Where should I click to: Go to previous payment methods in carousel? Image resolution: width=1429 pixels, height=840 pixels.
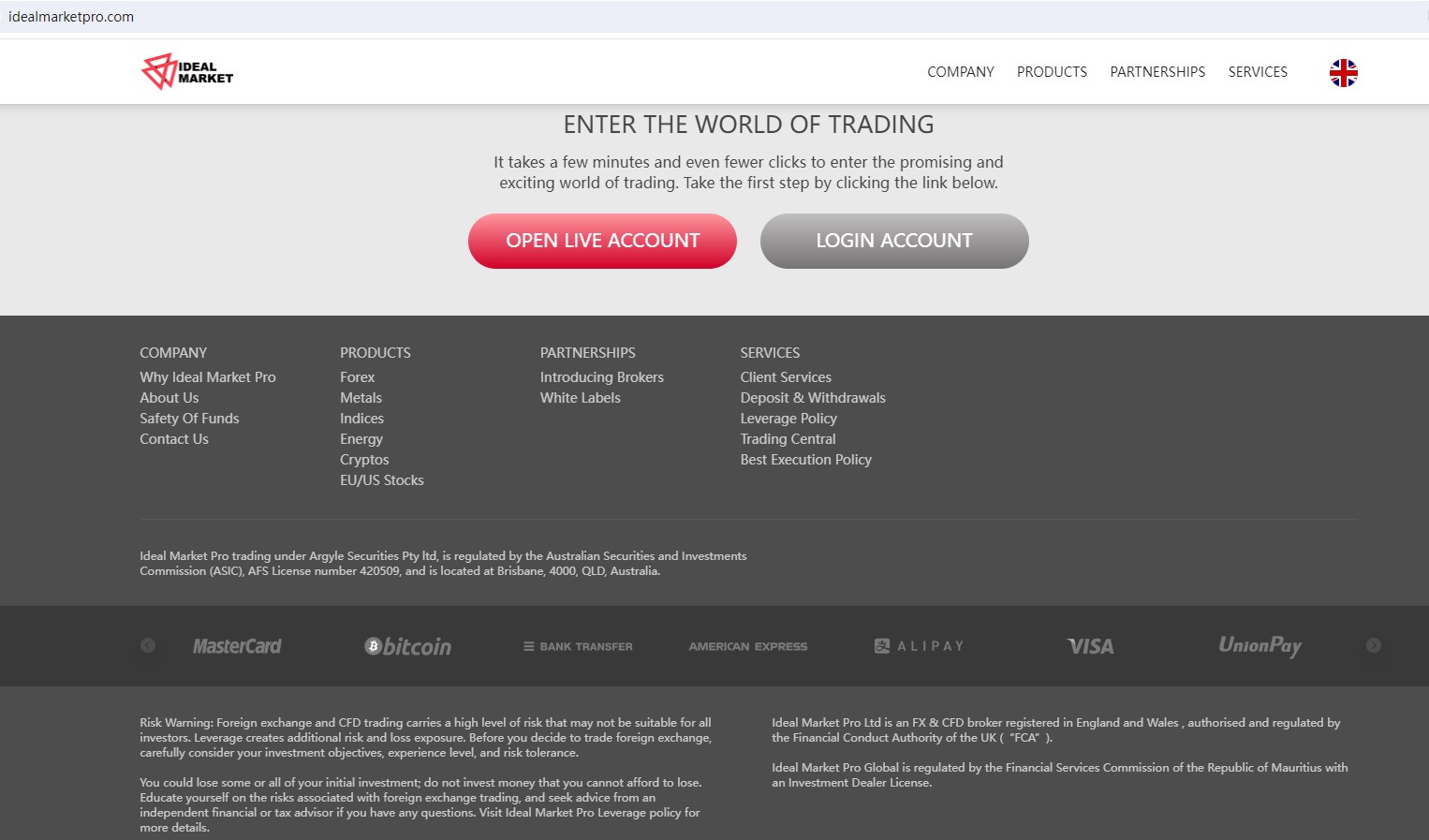(148, 645)
